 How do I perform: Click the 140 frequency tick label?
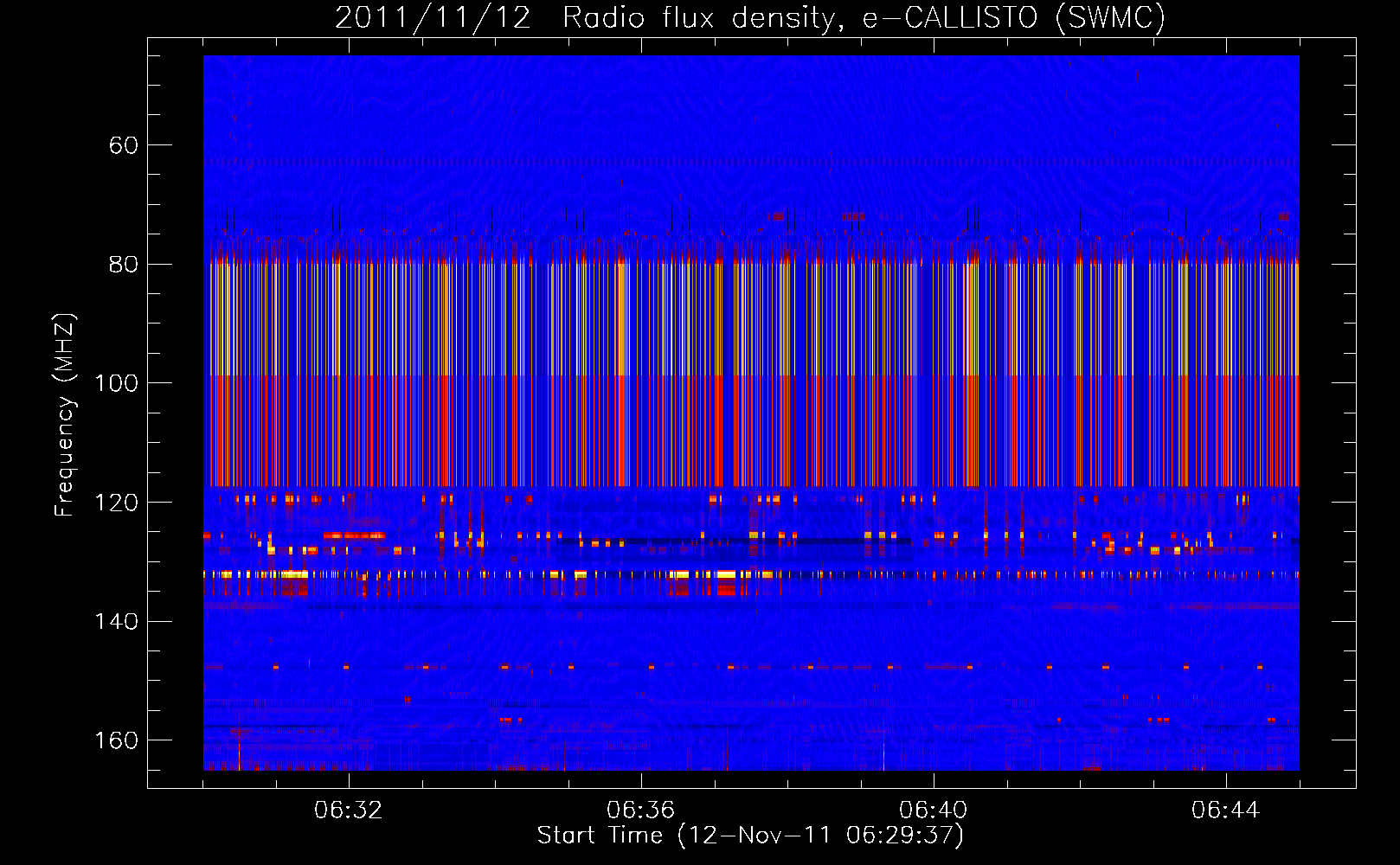117,621
